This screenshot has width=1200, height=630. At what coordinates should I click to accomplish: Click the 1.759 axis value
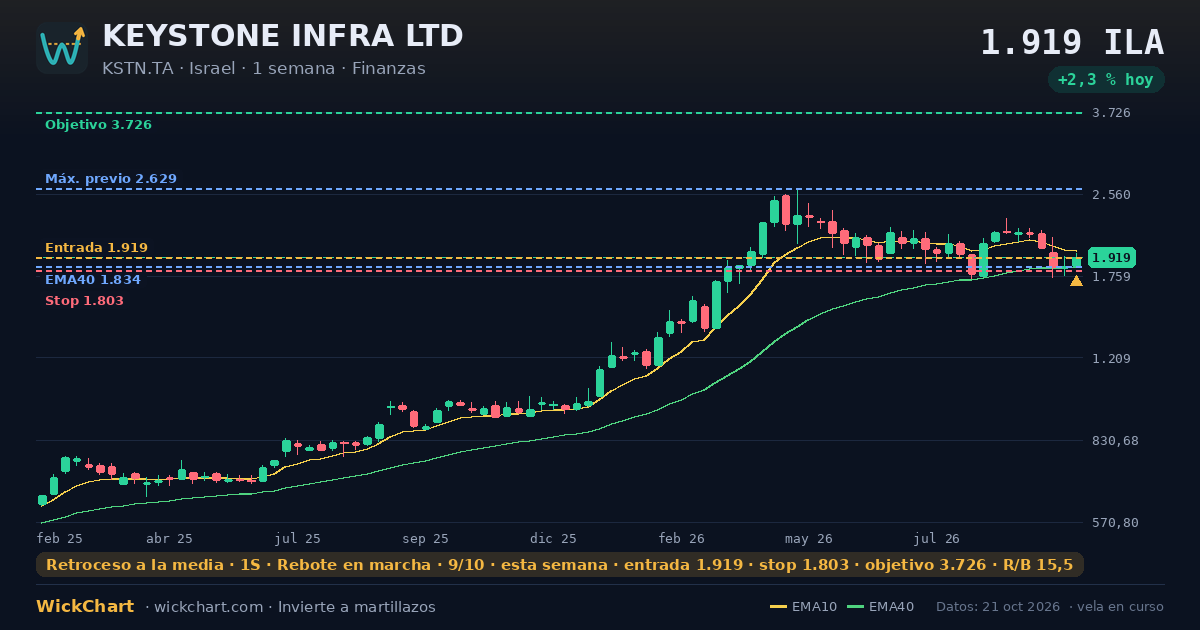(1112, 277)
